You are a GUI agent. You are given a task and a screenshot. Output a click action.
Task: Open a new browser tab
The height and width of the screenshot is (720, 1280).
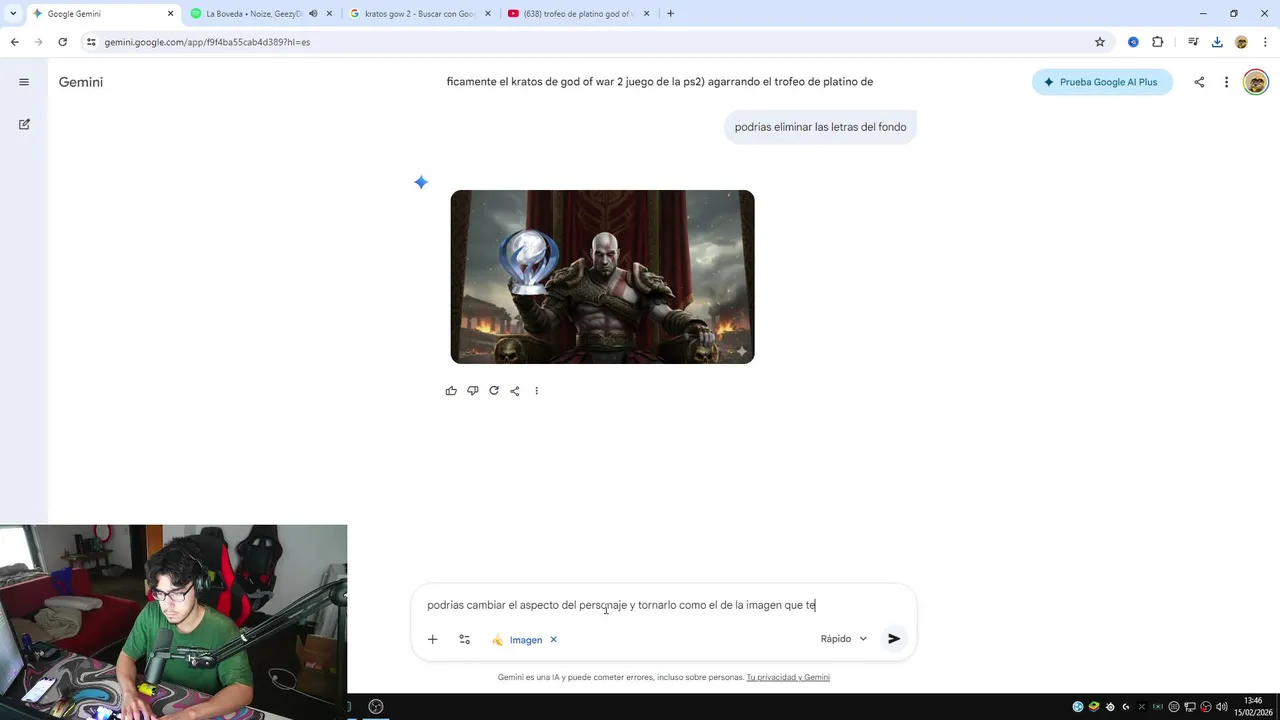tap(670, 14)
